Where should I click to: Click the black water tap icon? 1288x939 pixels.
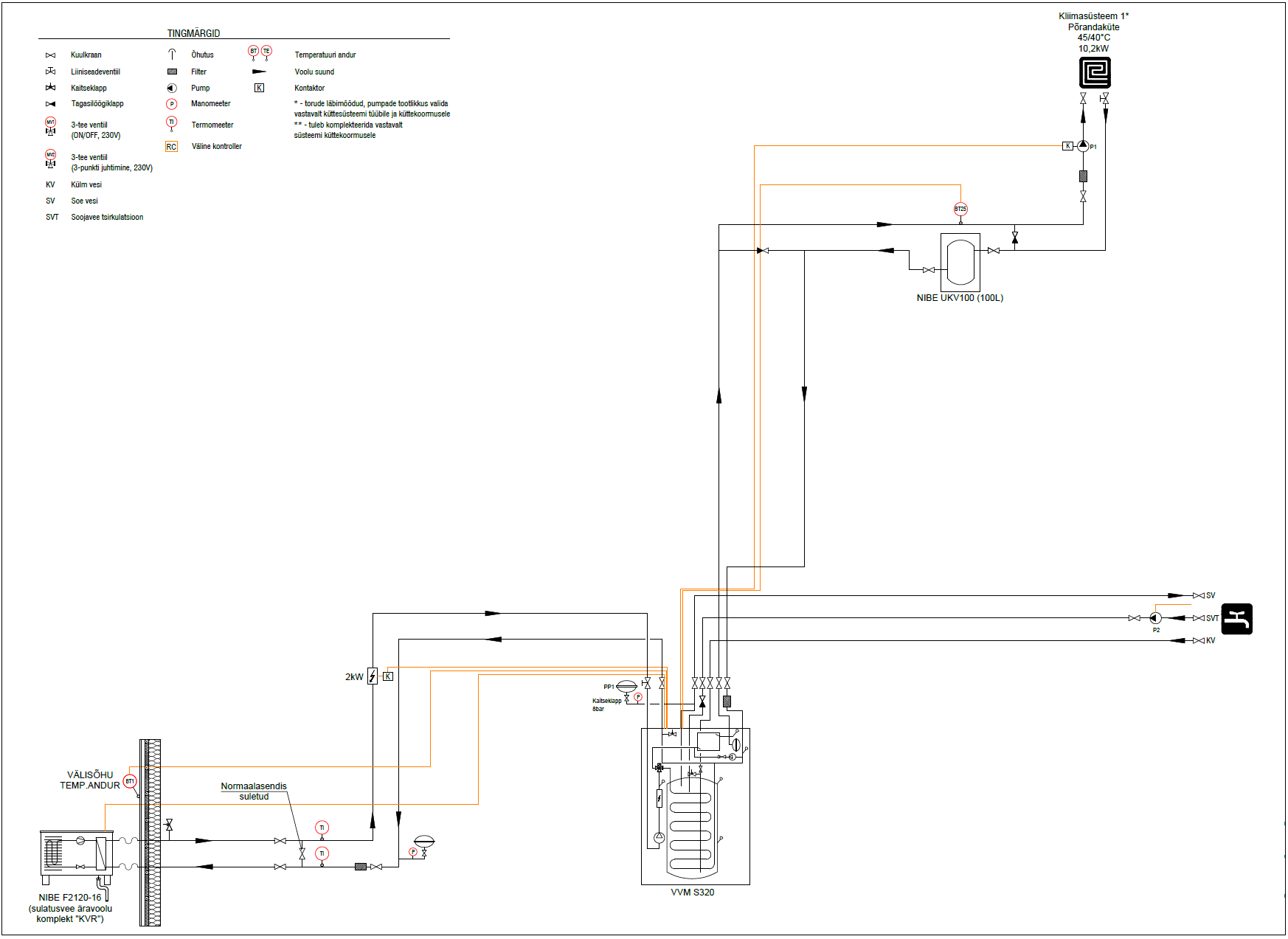click(x=1237, y=619)
